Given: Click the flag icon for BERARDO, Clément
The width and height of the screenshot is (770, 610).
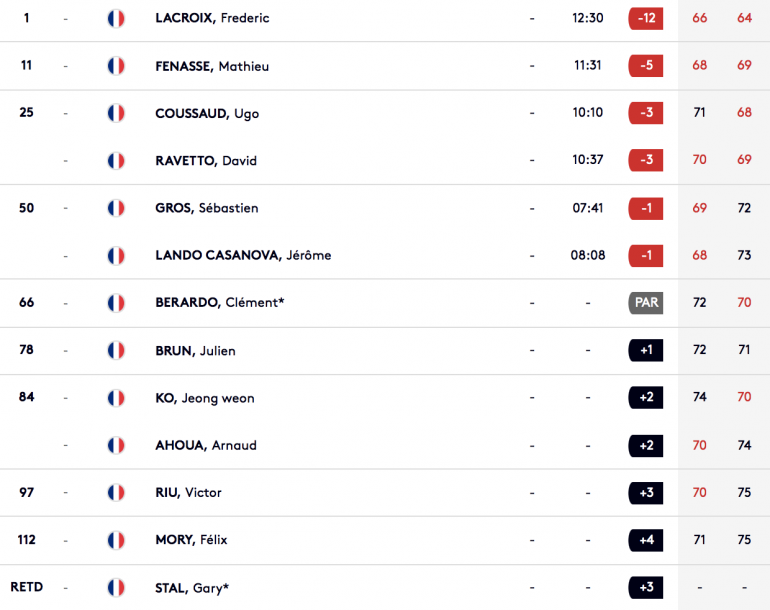Looking at the screenshot, I should coord(116,303).
